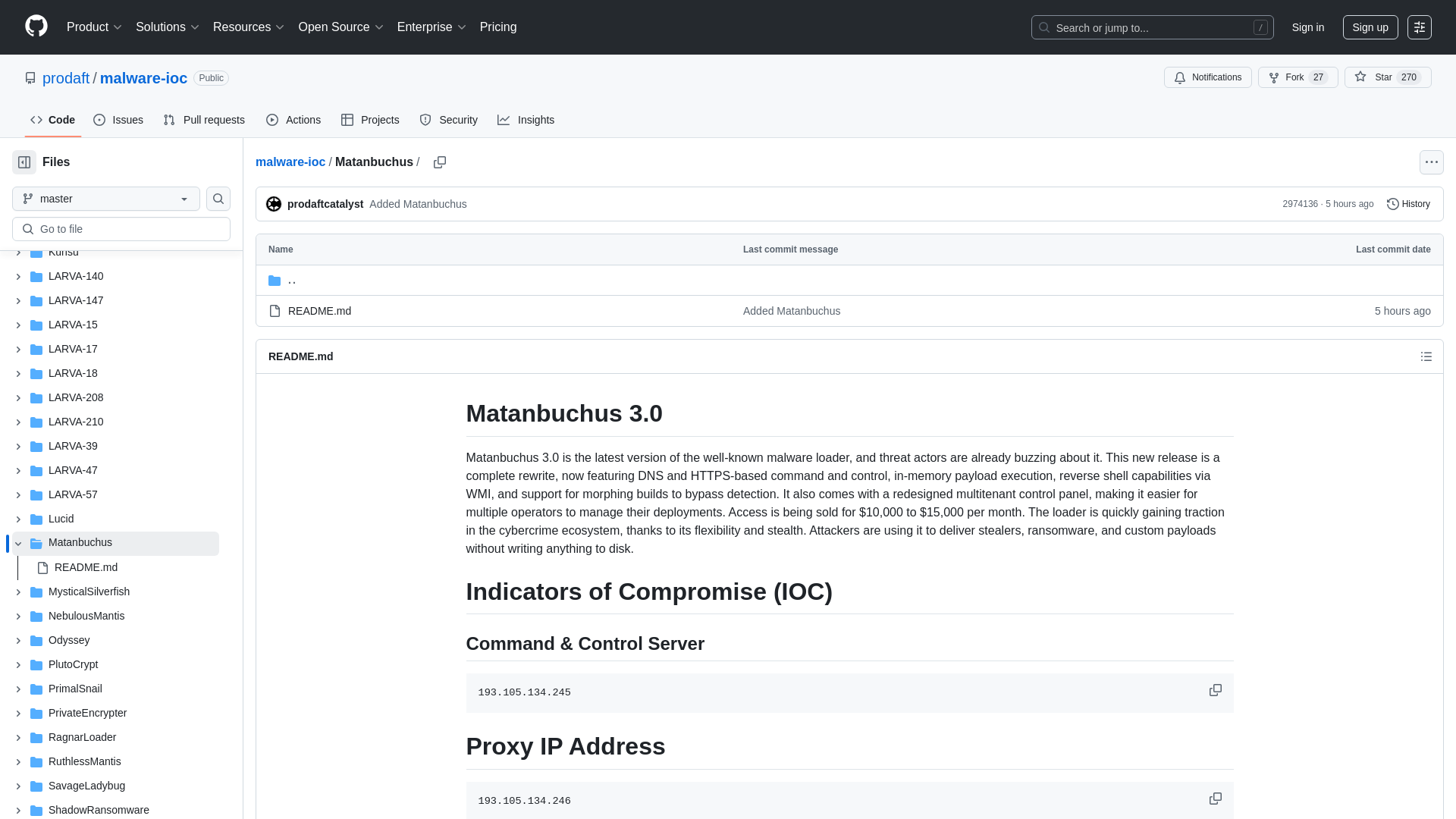Copy the Matanbuchus path to clipboard

[x=440, y=162]
